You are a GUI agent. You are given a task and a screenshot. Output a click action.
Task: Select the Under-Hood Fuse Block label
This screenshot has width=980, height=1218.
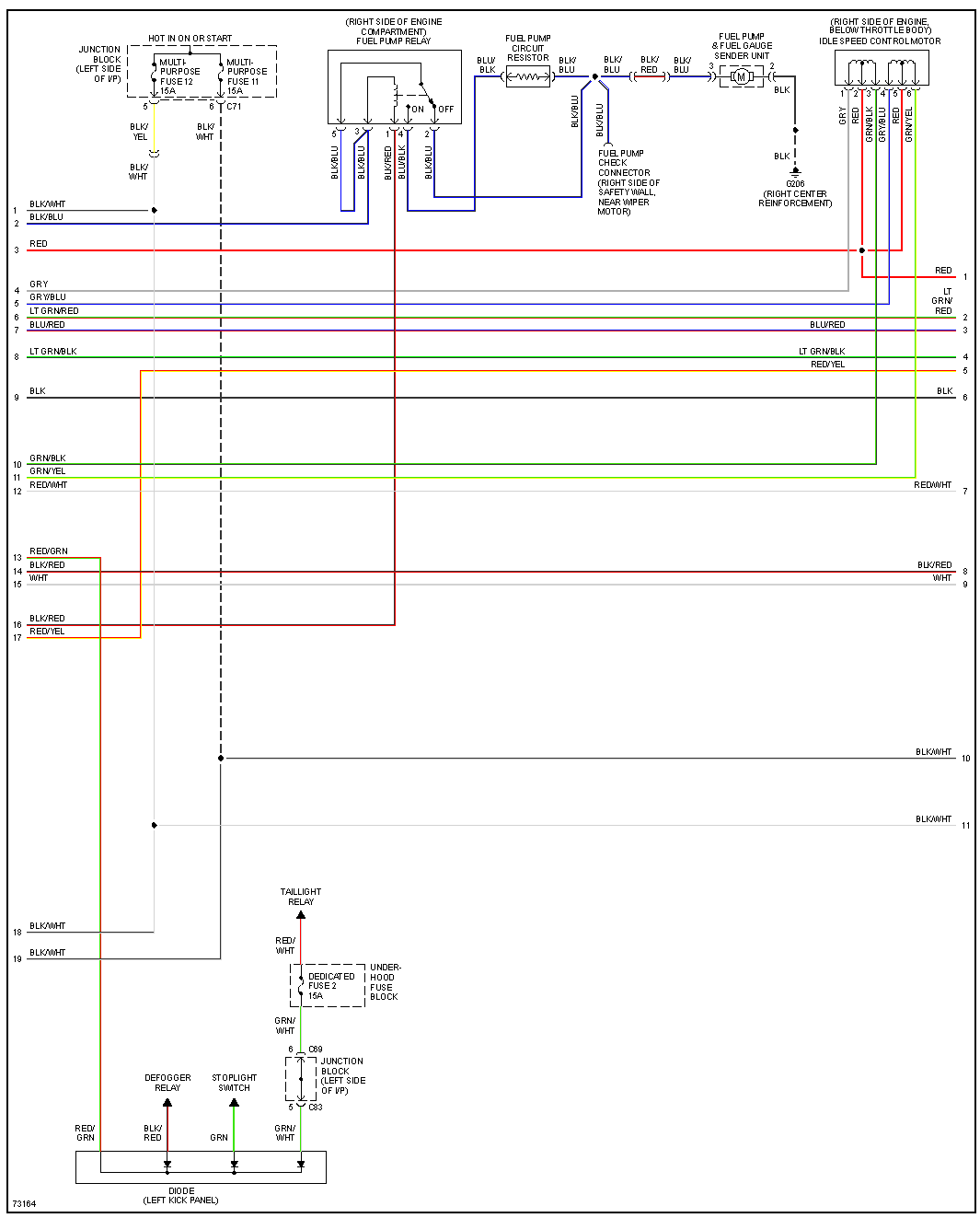(384, 982)
